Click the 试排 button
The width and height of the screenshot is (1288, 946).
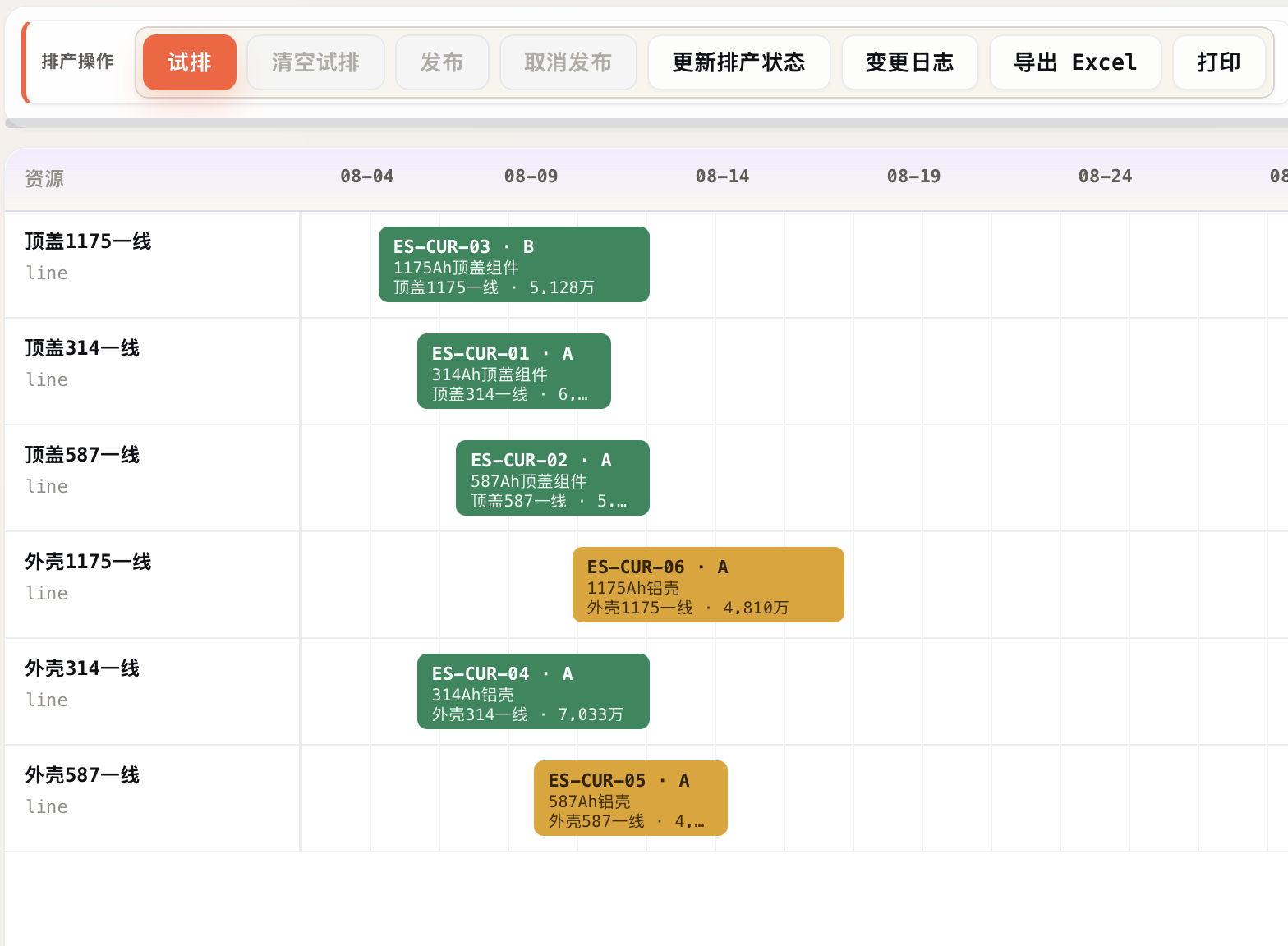tap(190, 62)
